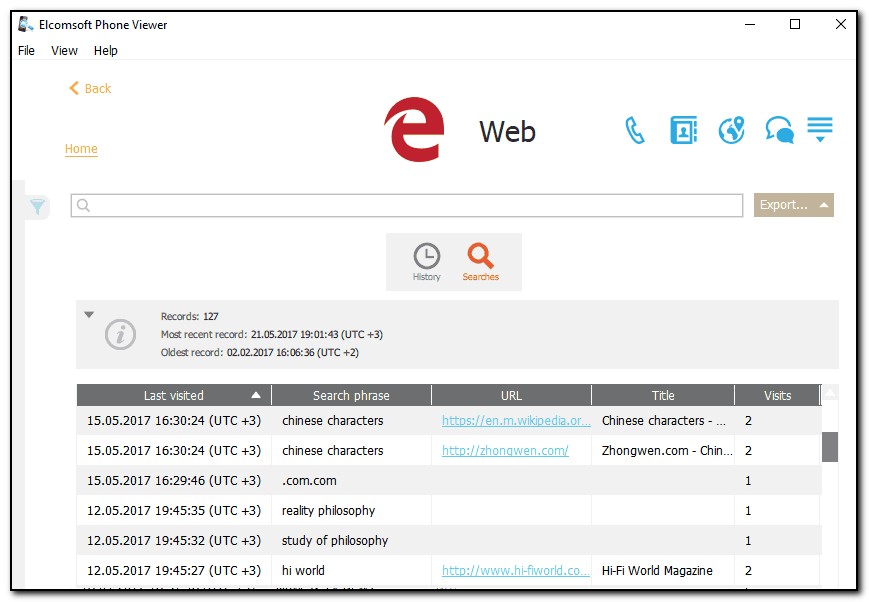Viewport: 869px width, 602px height.
Task: Open the hi-fiworld.co URL link
Action: click(515, 571)
